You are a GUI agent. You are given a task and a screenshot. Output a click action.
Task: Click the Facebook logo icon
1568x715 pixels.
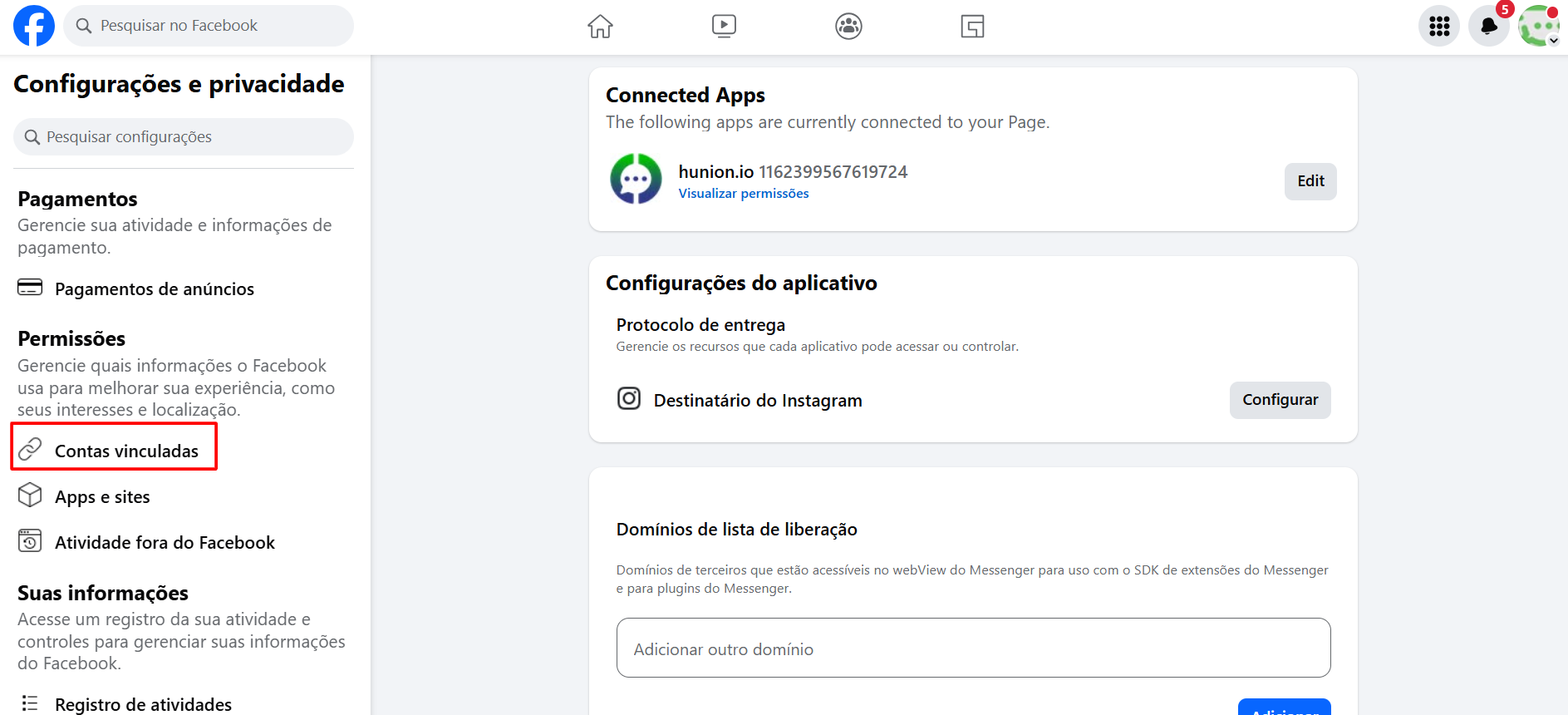tap(34, 26)
